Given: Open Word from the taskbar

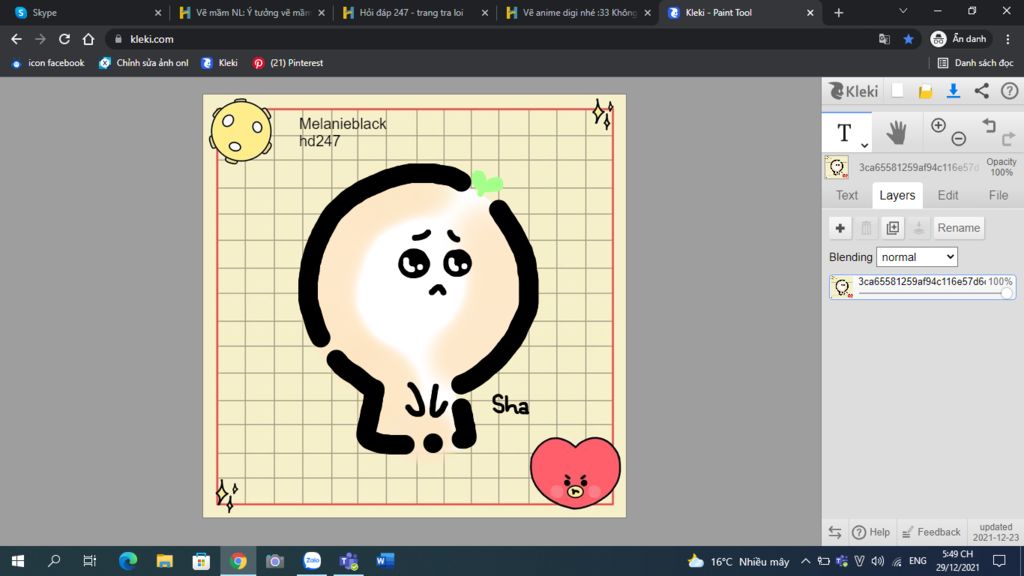Looking at the screenshot, I should pos(385,561).
